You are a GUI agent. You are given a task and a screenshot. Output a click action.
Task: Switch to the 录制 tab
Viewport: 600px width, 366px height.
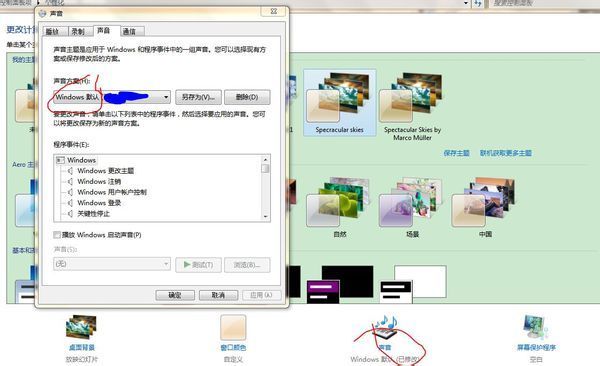pyautogui.click(x=80, y=31)
